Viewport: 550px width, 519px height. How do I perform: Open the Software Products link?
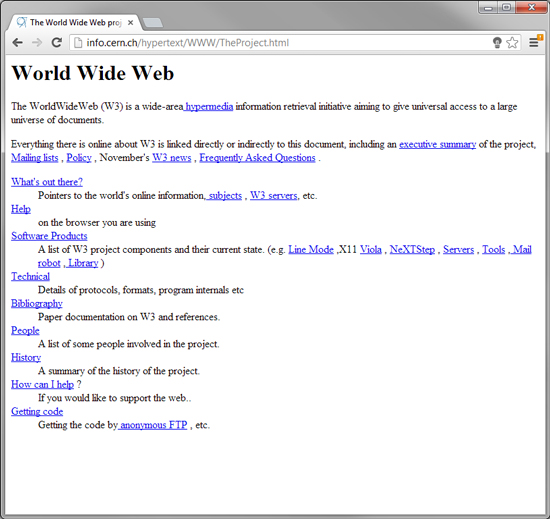49,236
